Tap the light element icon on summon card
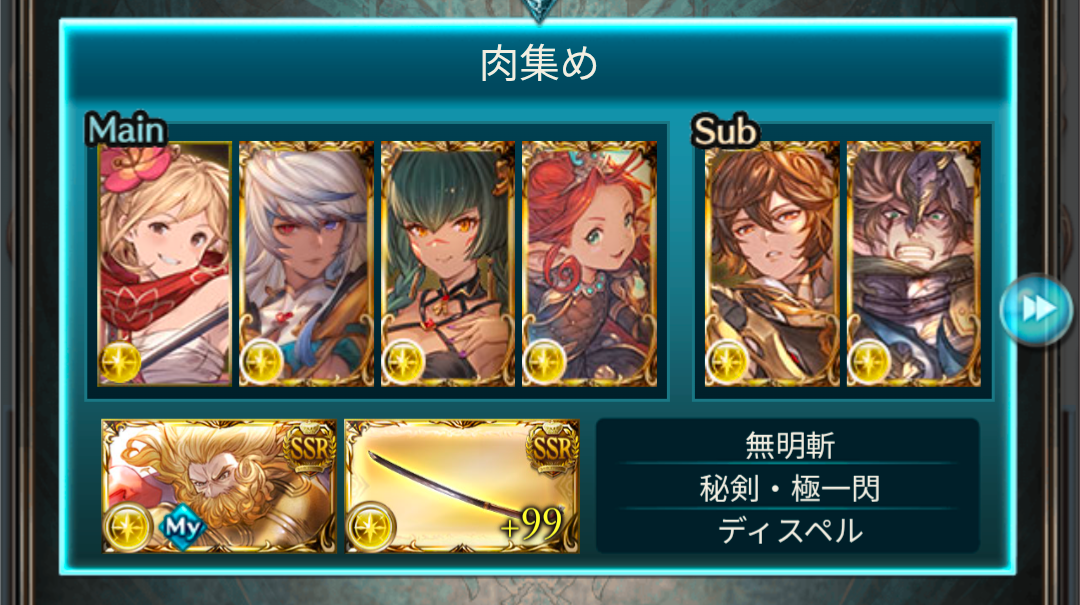The height and width of the screenshot is (605, 1080). (x=127, y=527)
